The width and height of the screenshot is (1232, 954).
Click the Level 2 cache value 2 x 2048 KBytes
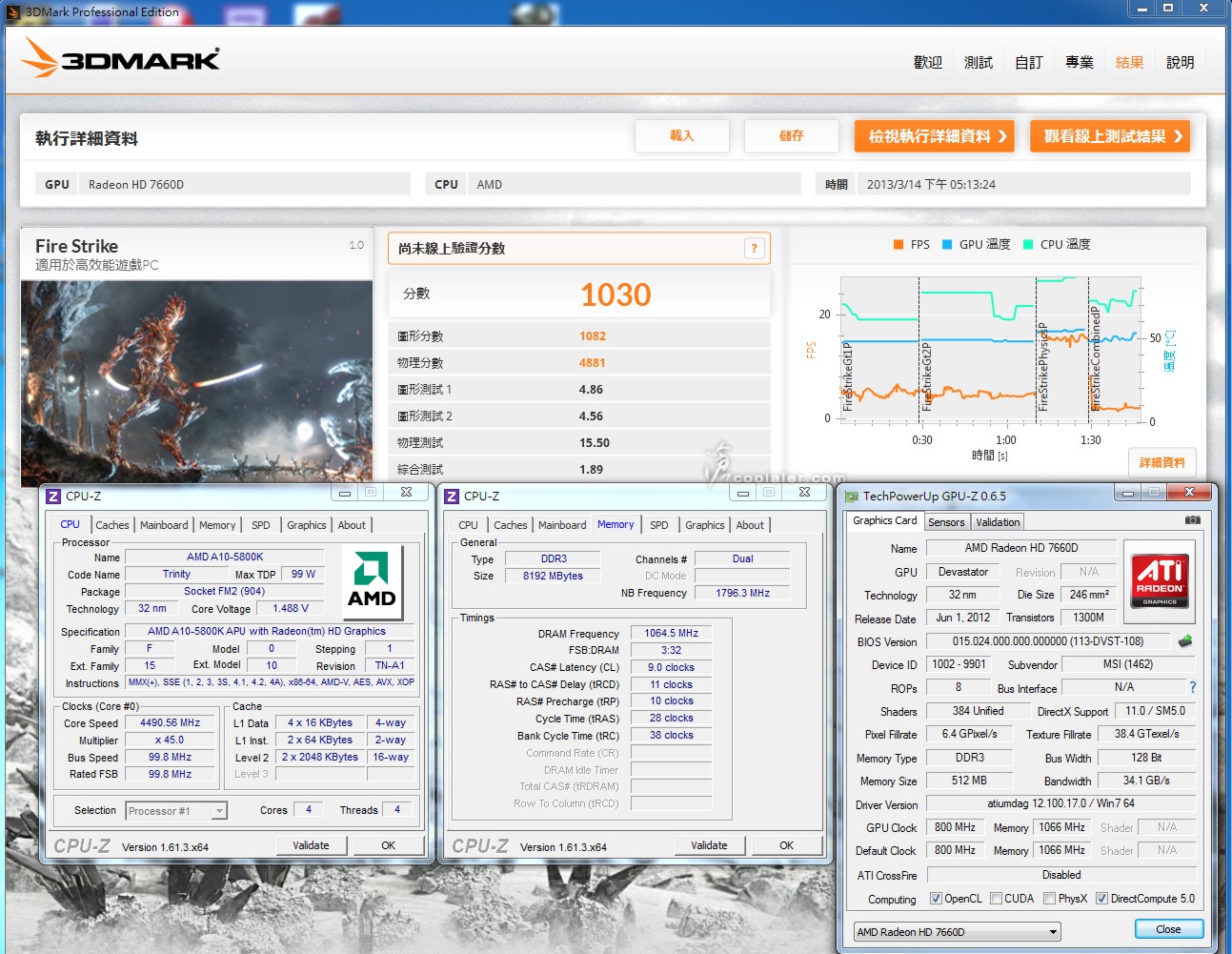click(x=320, y=757)
